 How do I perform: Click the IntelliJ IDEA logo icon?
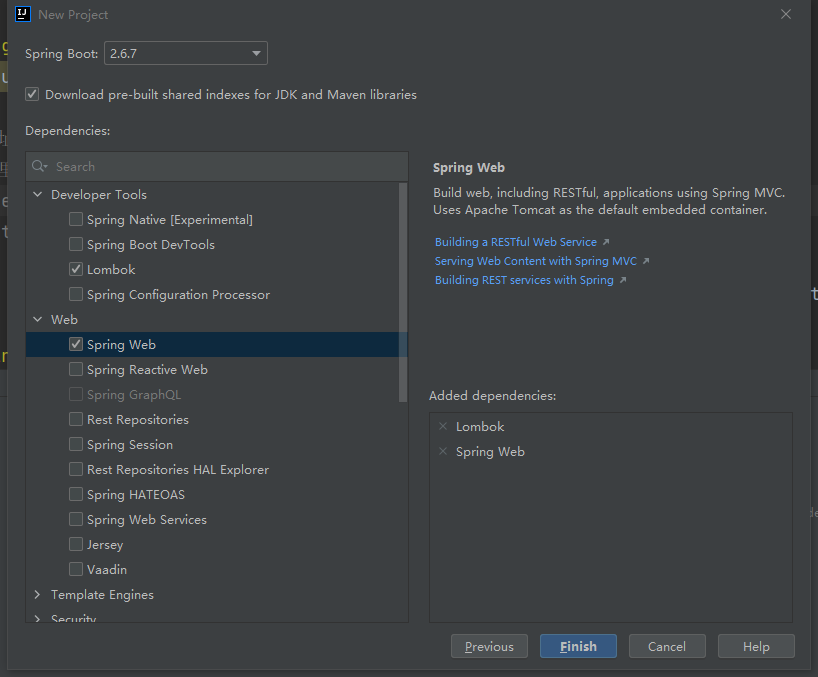(x=22, y=14)
